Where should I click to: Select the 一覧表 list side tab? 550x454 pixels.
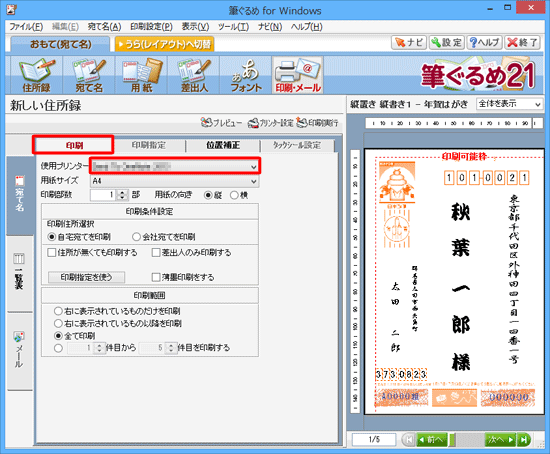pos(20,273)
